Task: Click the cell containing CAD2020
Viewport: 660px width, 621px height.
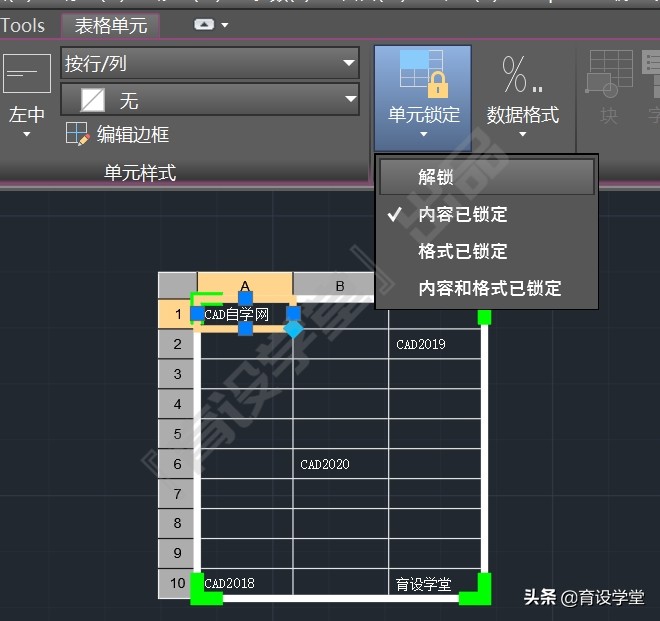Action: [x=341, y=464]
